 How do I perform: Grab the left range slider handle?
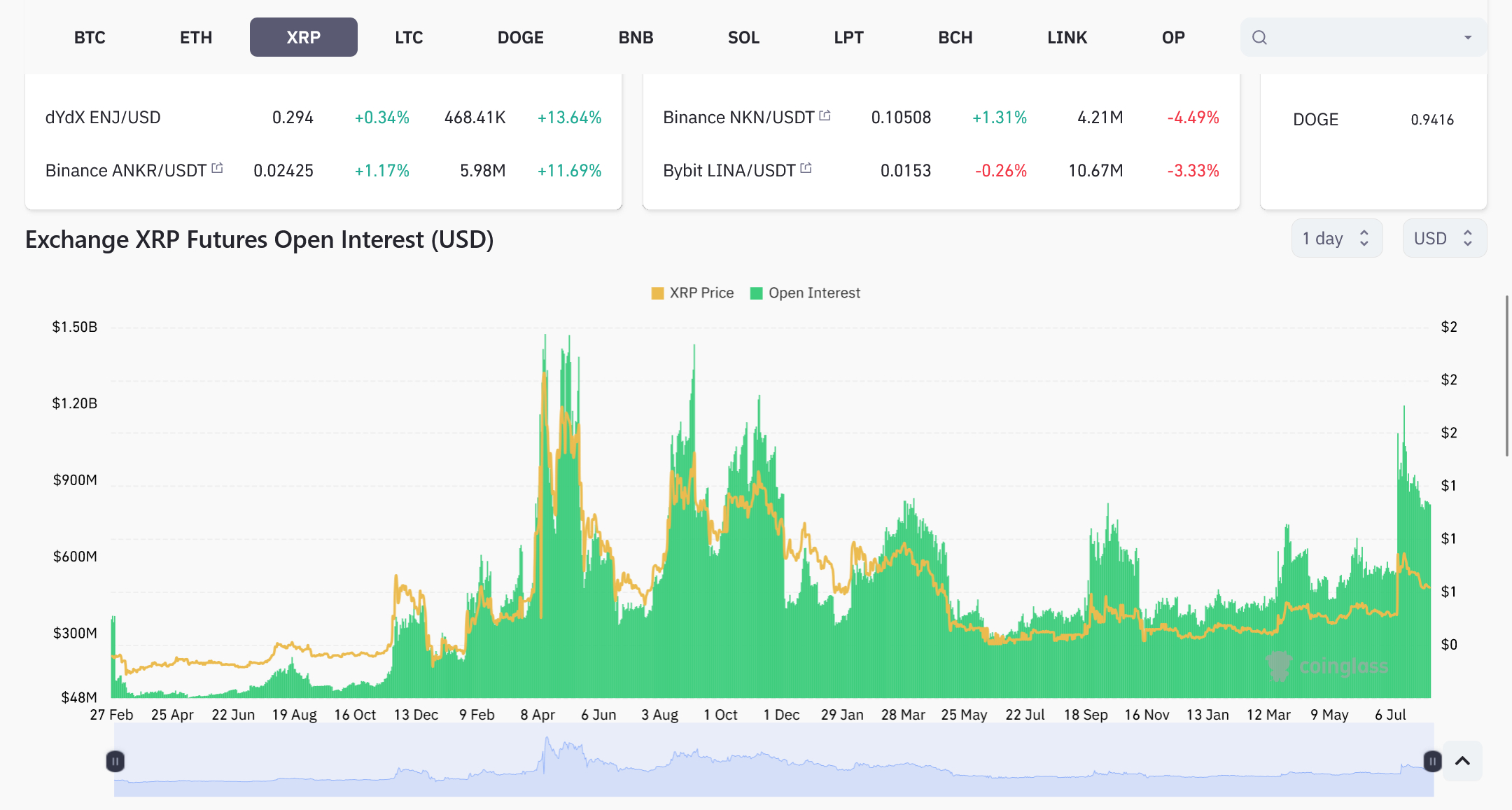(x=115, y=761)
